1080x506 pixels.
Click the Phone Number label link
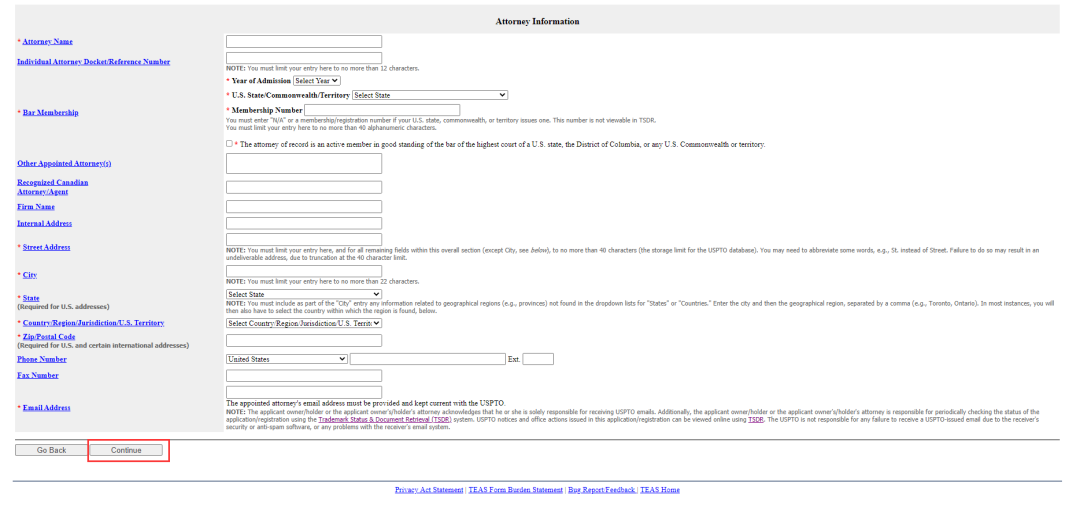click(x=42, y=359)
